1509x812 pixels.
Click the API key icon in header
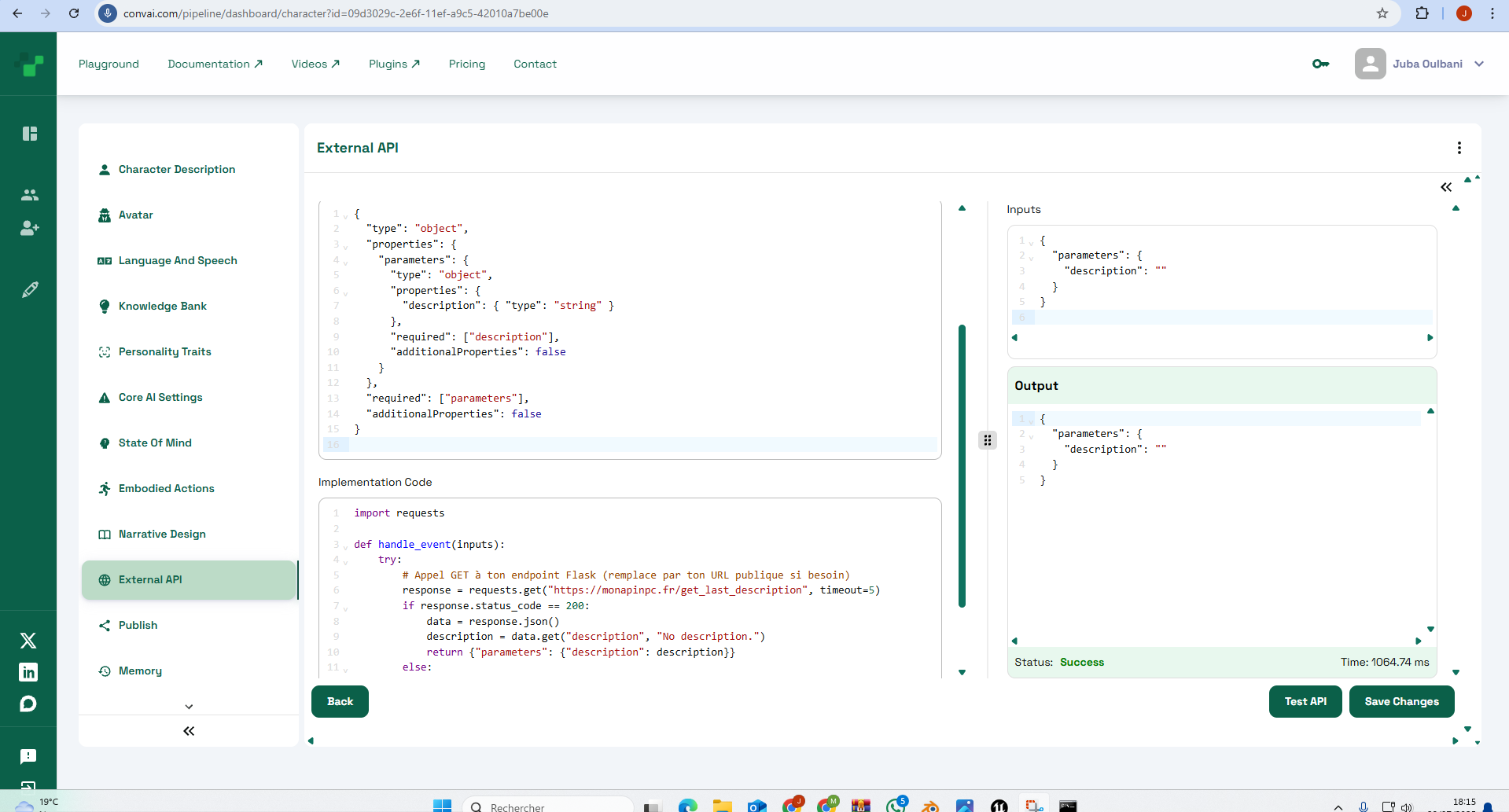pyautogui.click(x=1320, y=64)
